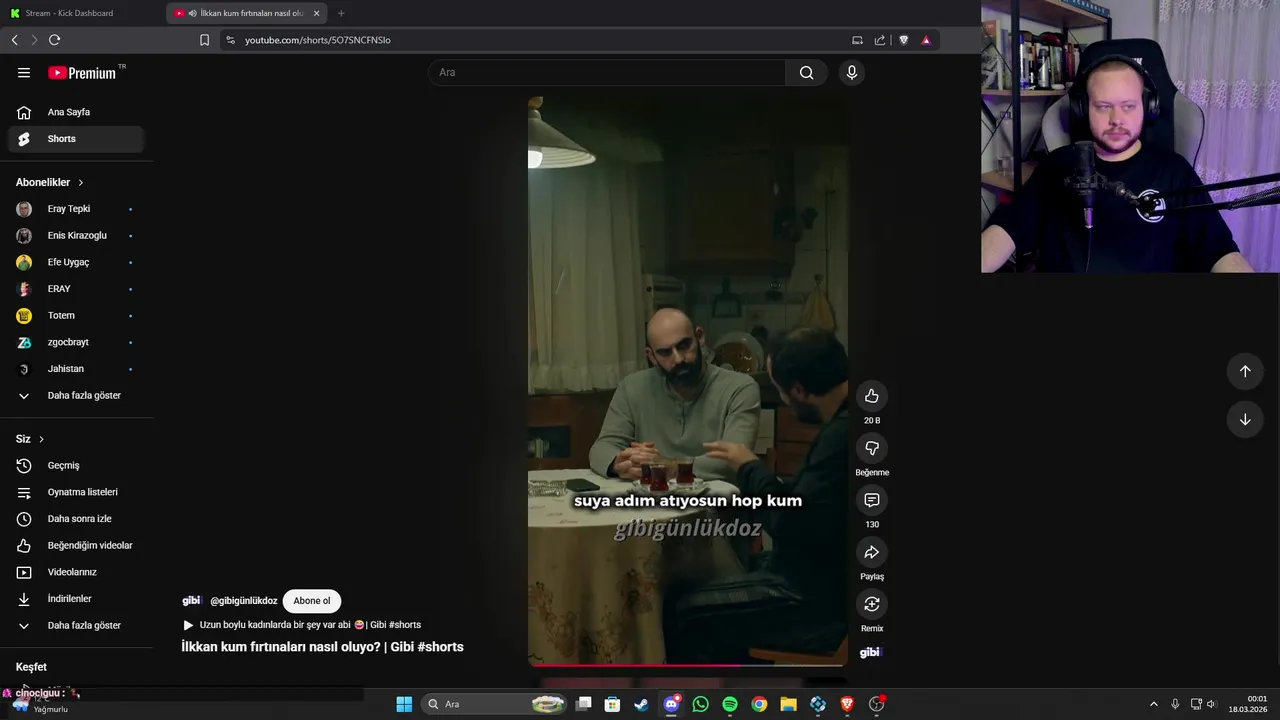Reload the page in browser
The height and width of the screenshot is (720, 1280).
(54, 40)
